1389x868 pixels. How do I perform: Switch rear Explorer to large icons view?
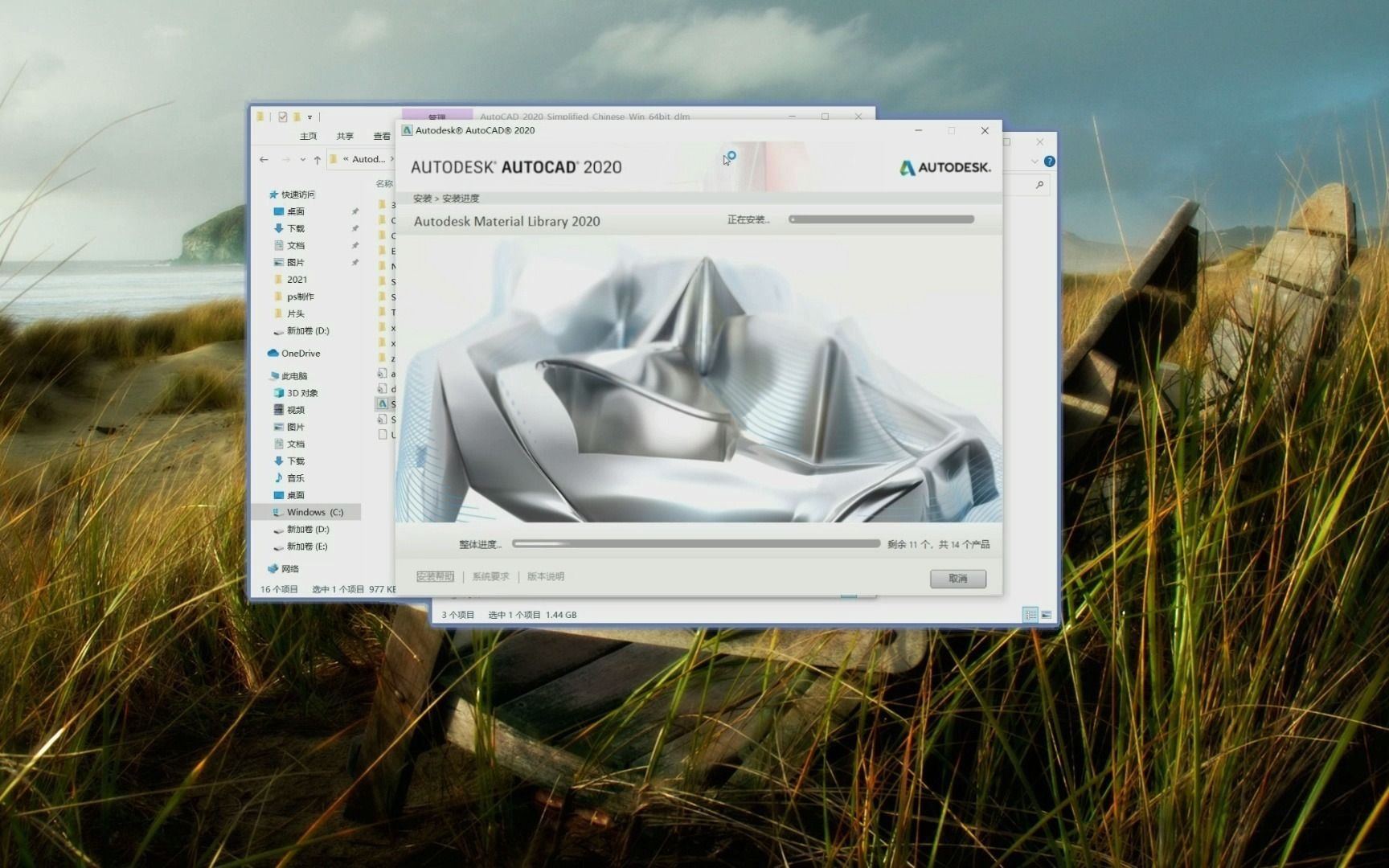[1046, 615]
